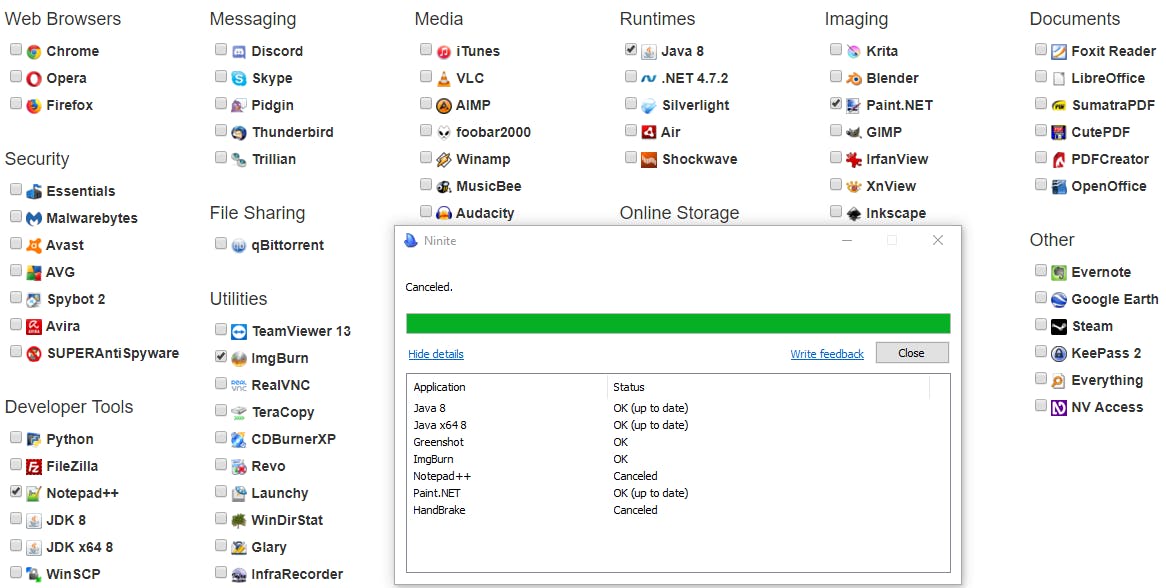Uncheck the Paint.NET checkbox
Viewport: 1166px width, 588px height.
[836, 103]
